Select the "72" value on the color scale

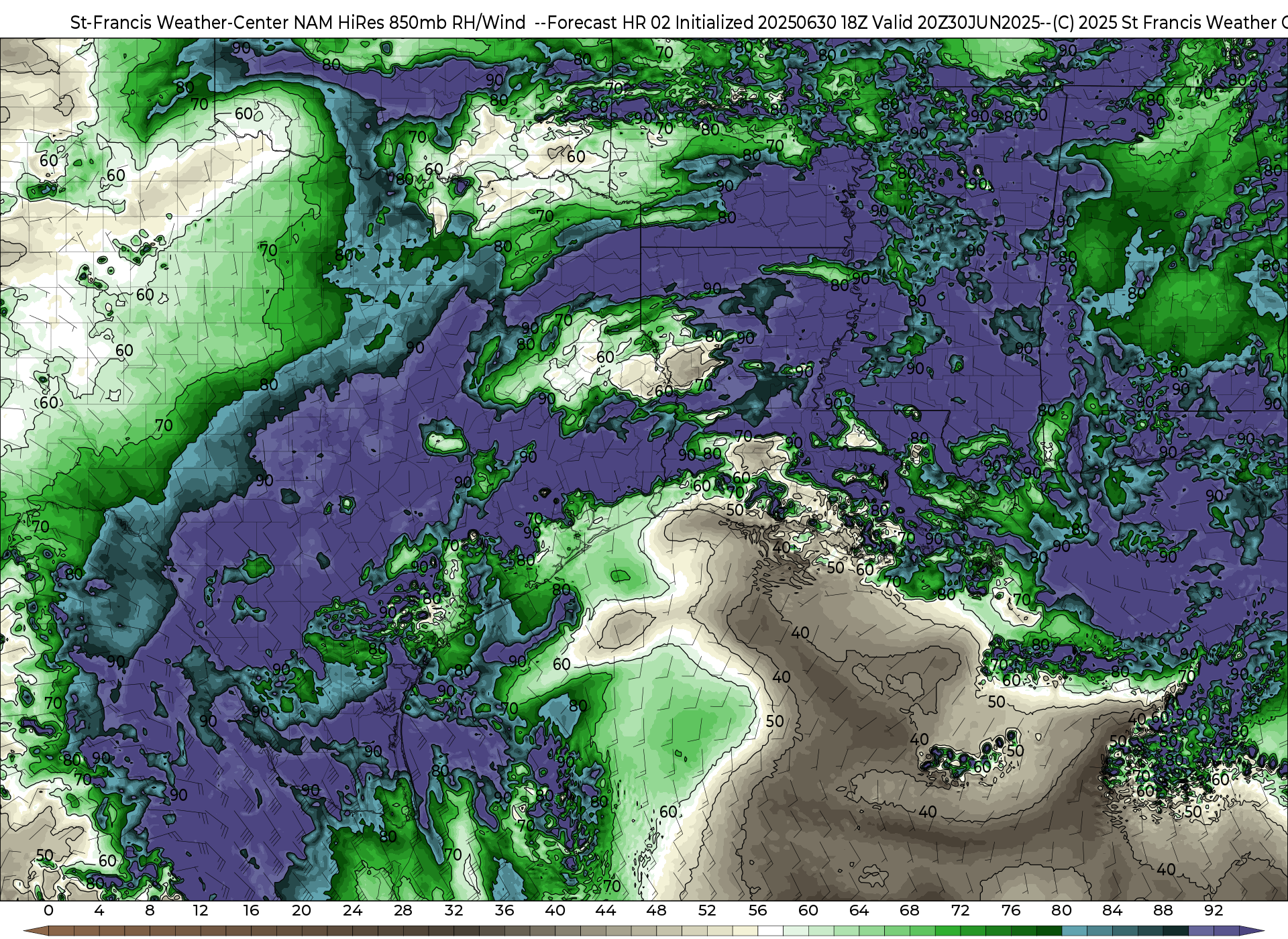(x=960, y=911)
